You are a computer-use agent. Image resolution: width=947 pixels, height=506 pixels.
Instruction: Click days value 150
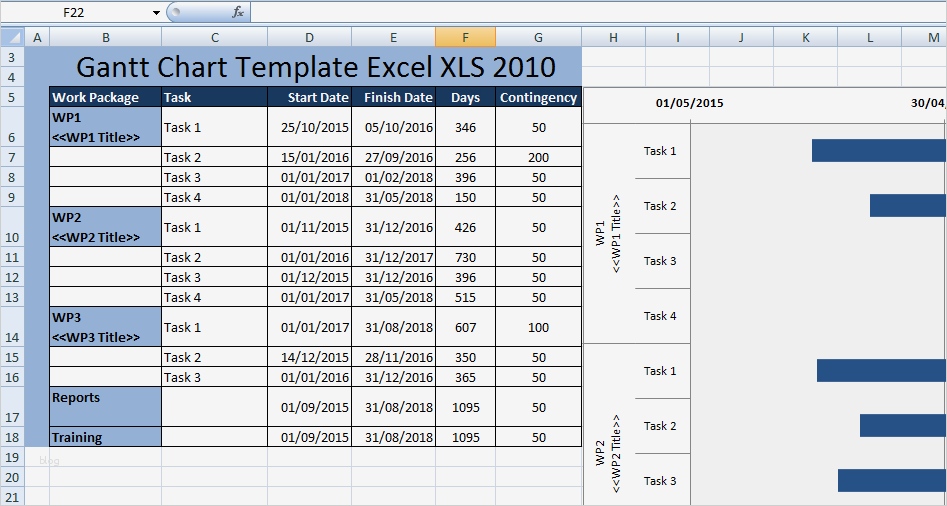465,197
